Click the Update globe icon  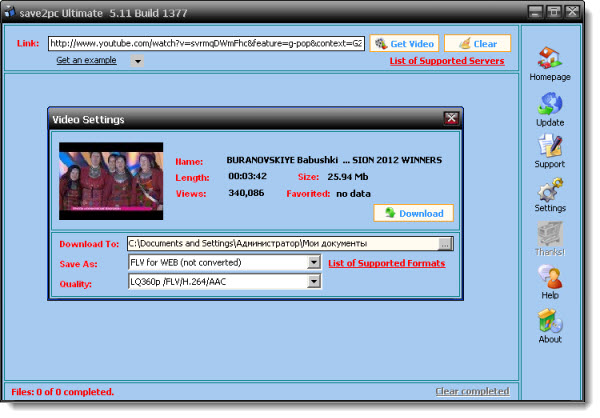point(550,104)
